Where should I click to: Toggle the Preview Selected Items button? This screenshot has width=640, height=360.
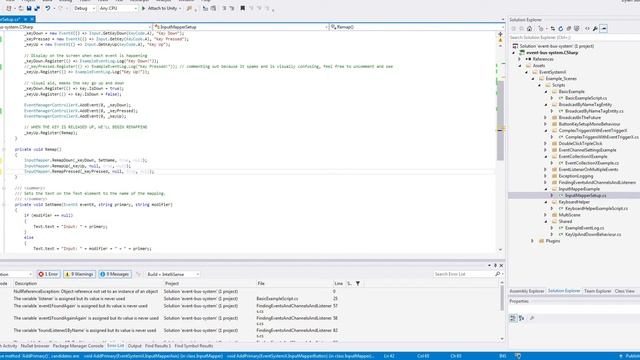[x=604, y=29]
